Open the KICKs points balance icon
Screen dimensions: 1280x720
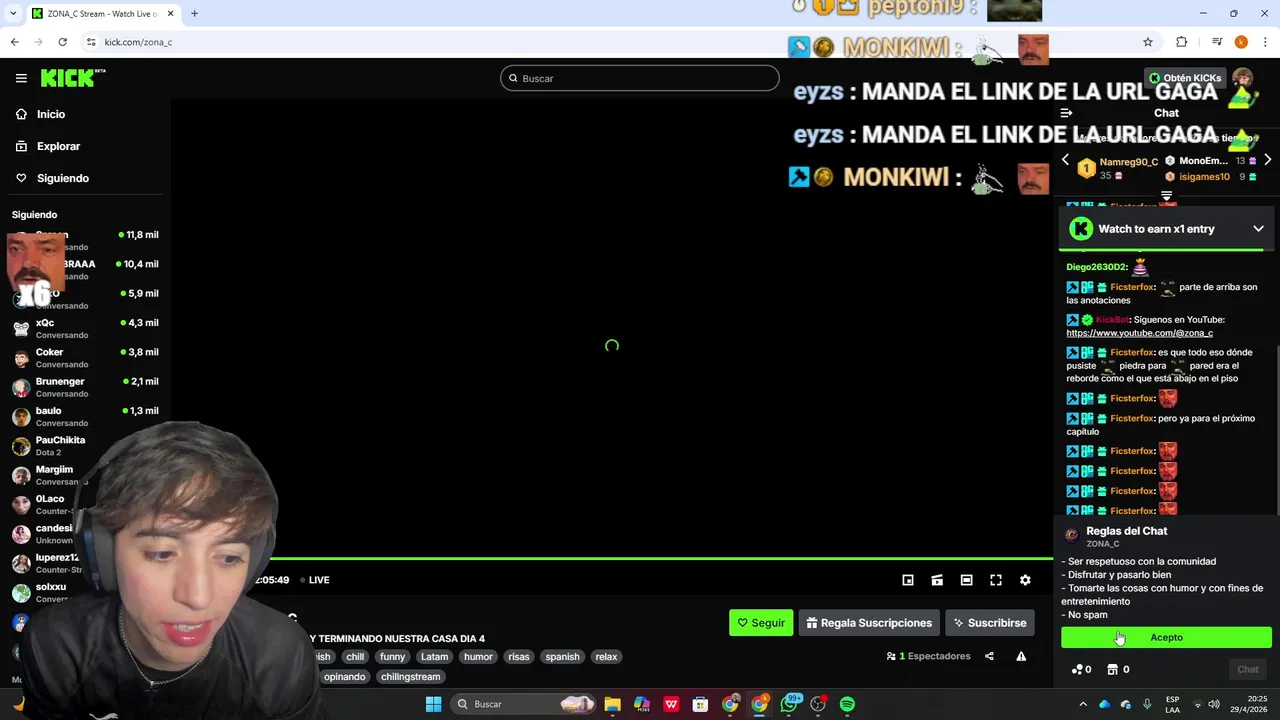[1081, 669]
